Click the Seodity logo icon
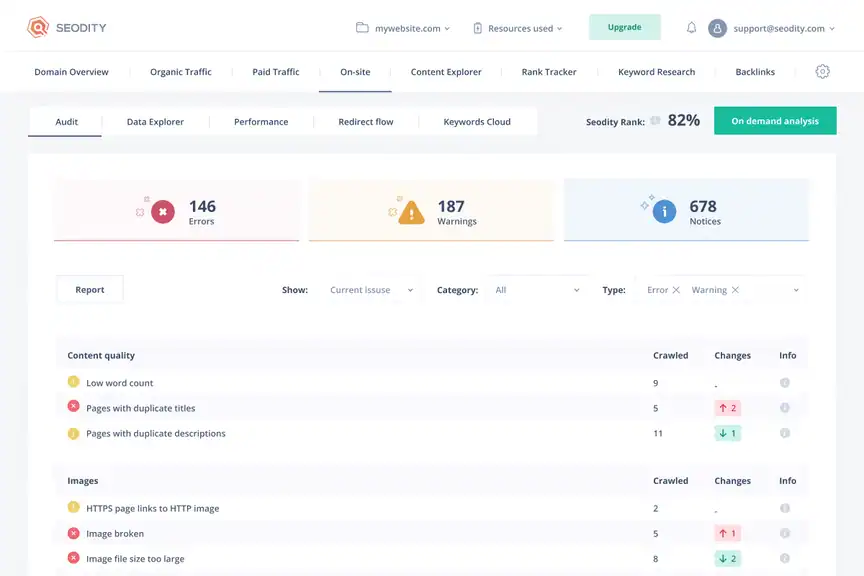The width and height of the screenshot is (864, 576). pos(37,28)
